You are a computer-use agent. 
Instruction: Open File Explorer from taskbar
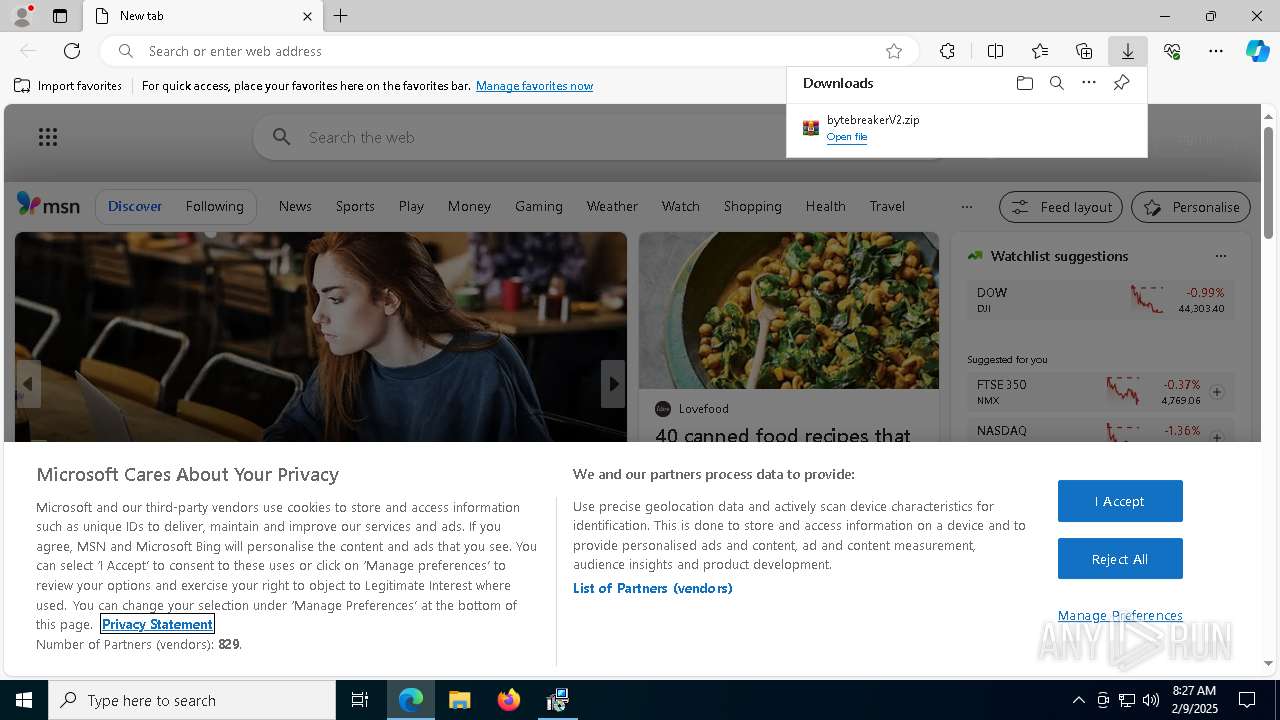point(460,700)
